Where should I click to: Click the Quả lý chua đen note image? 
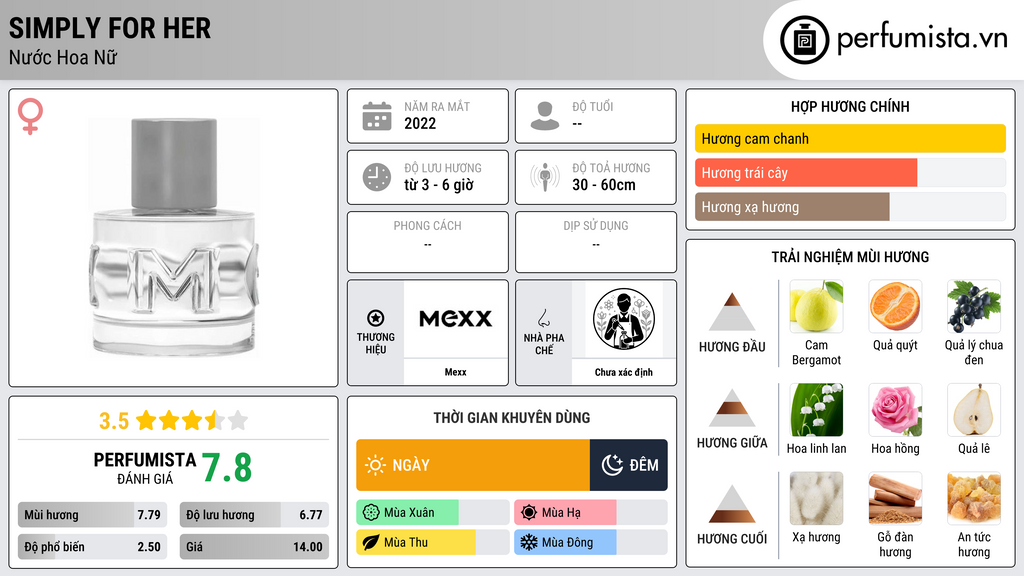point(974,306)
